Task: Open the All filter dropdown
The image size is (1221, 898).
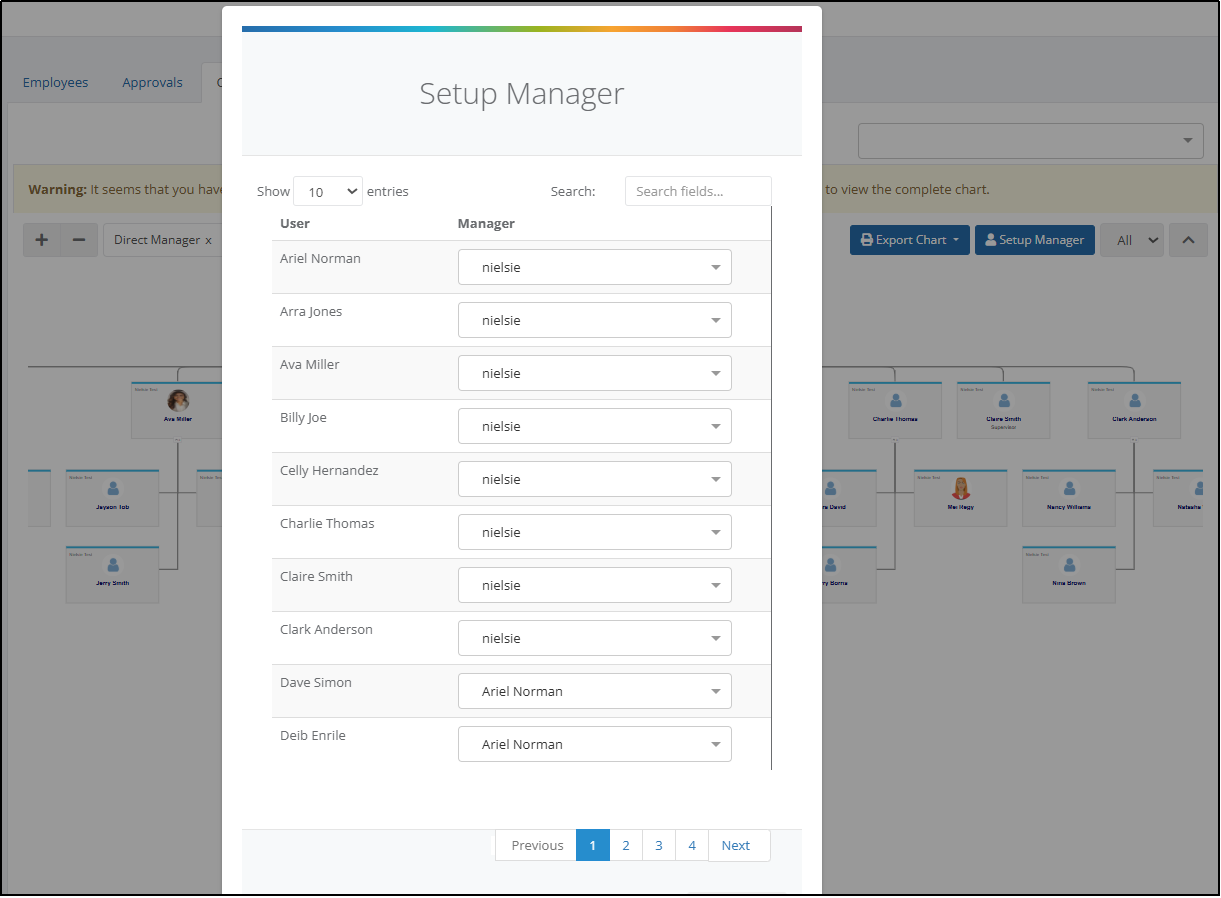Action: point(1132,240)
